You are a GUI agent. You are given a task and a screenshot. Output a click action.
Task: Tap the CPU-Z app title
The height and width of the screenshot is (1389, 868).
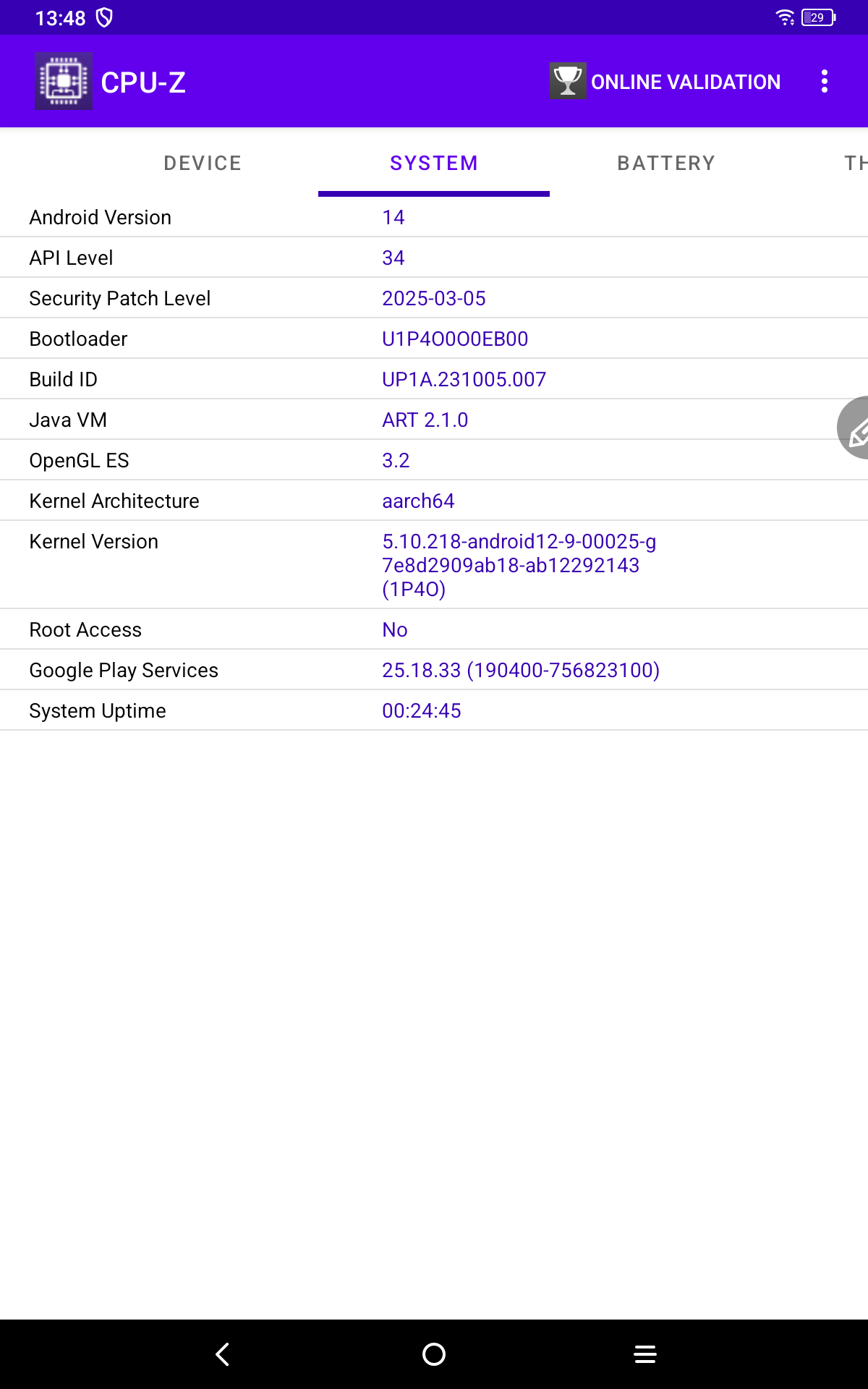click(143, 82)
